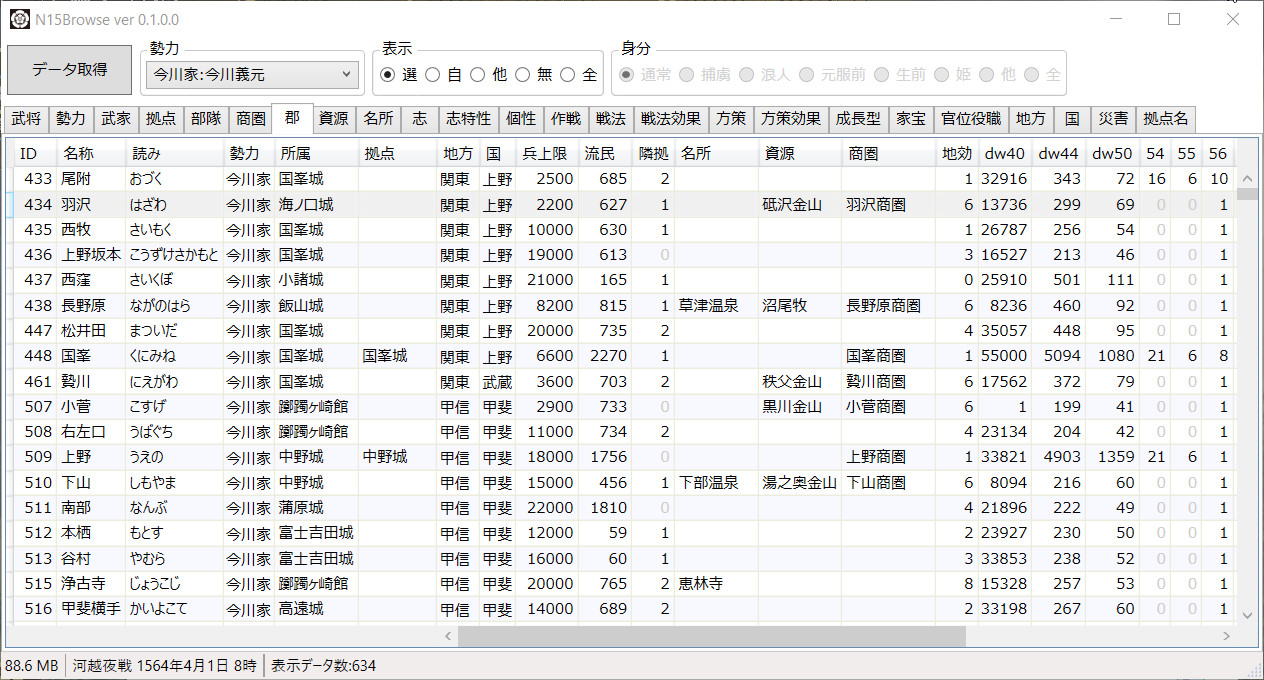This screenshot has width=1264, height=680.
Task: Switch to the 資源 tab
Action: click(x=334, y=119)
